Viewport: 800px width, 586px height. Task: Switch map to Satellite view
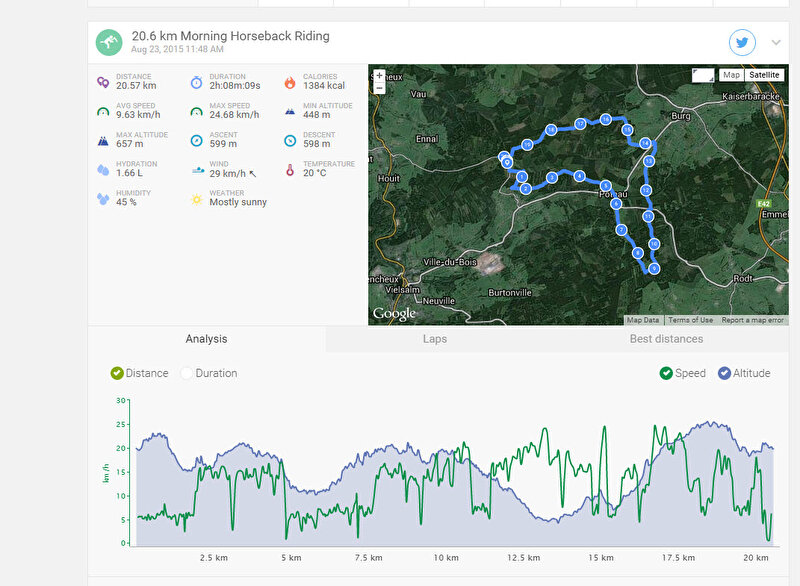tap(764, 75)
